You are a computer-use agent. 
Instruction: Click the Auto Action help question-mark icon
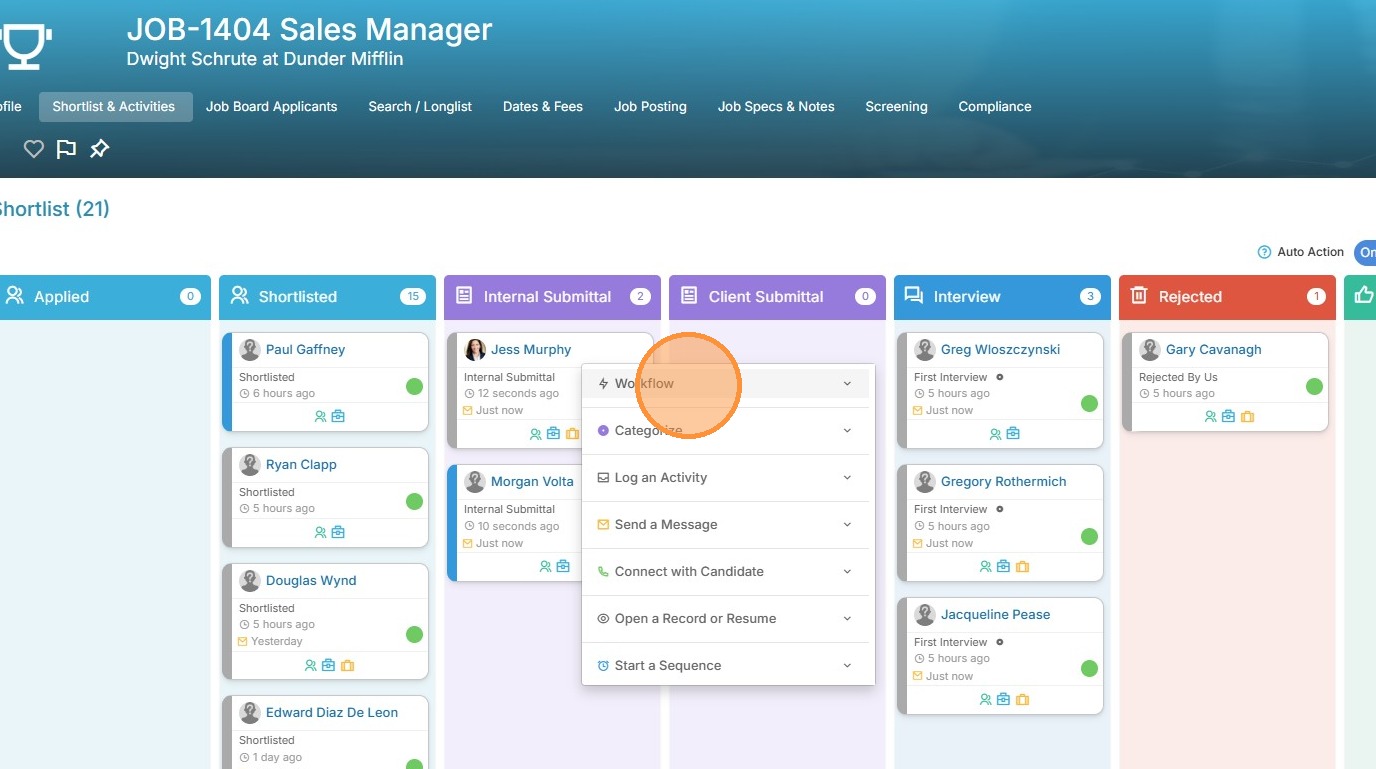(1264, 252)
